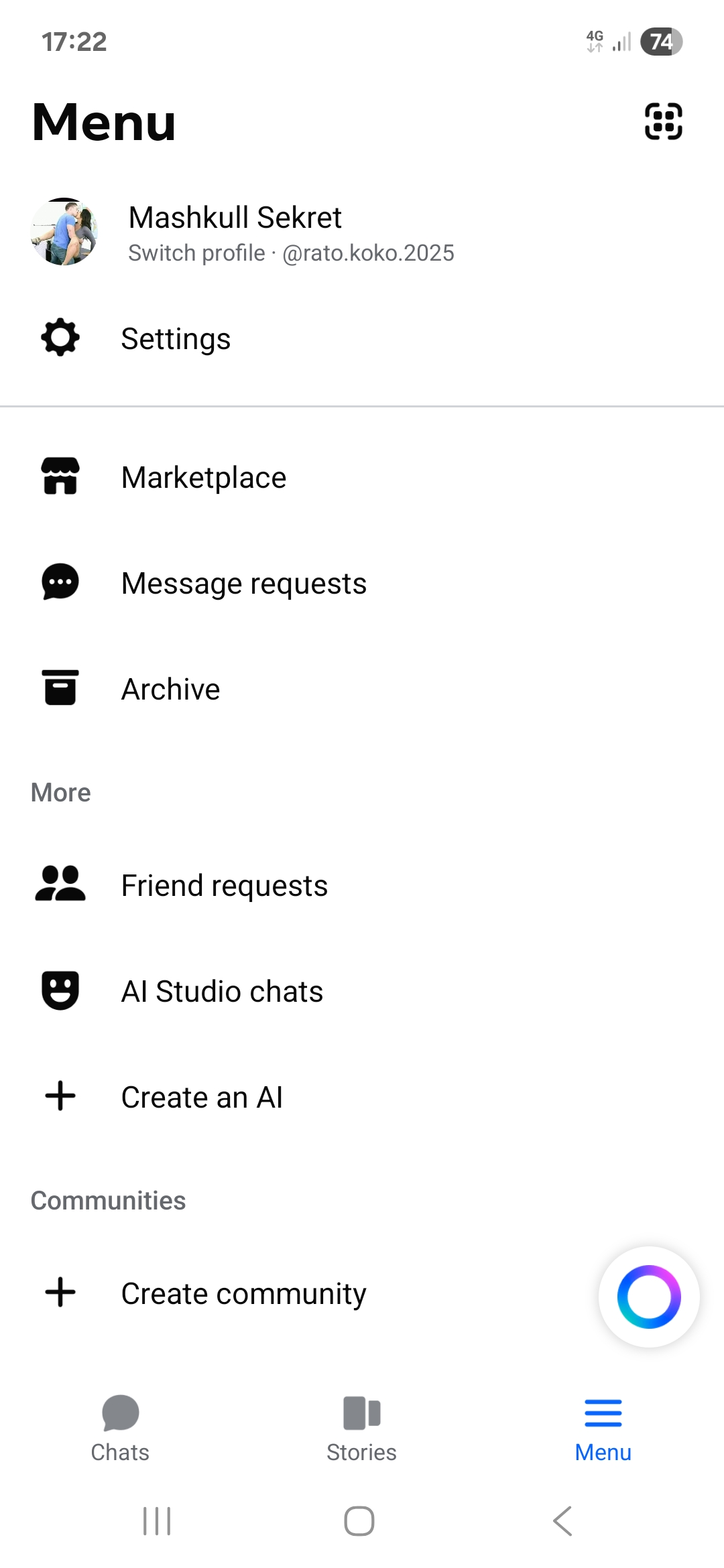
Task: Switch to the Chats tab
Action: 120,1427
